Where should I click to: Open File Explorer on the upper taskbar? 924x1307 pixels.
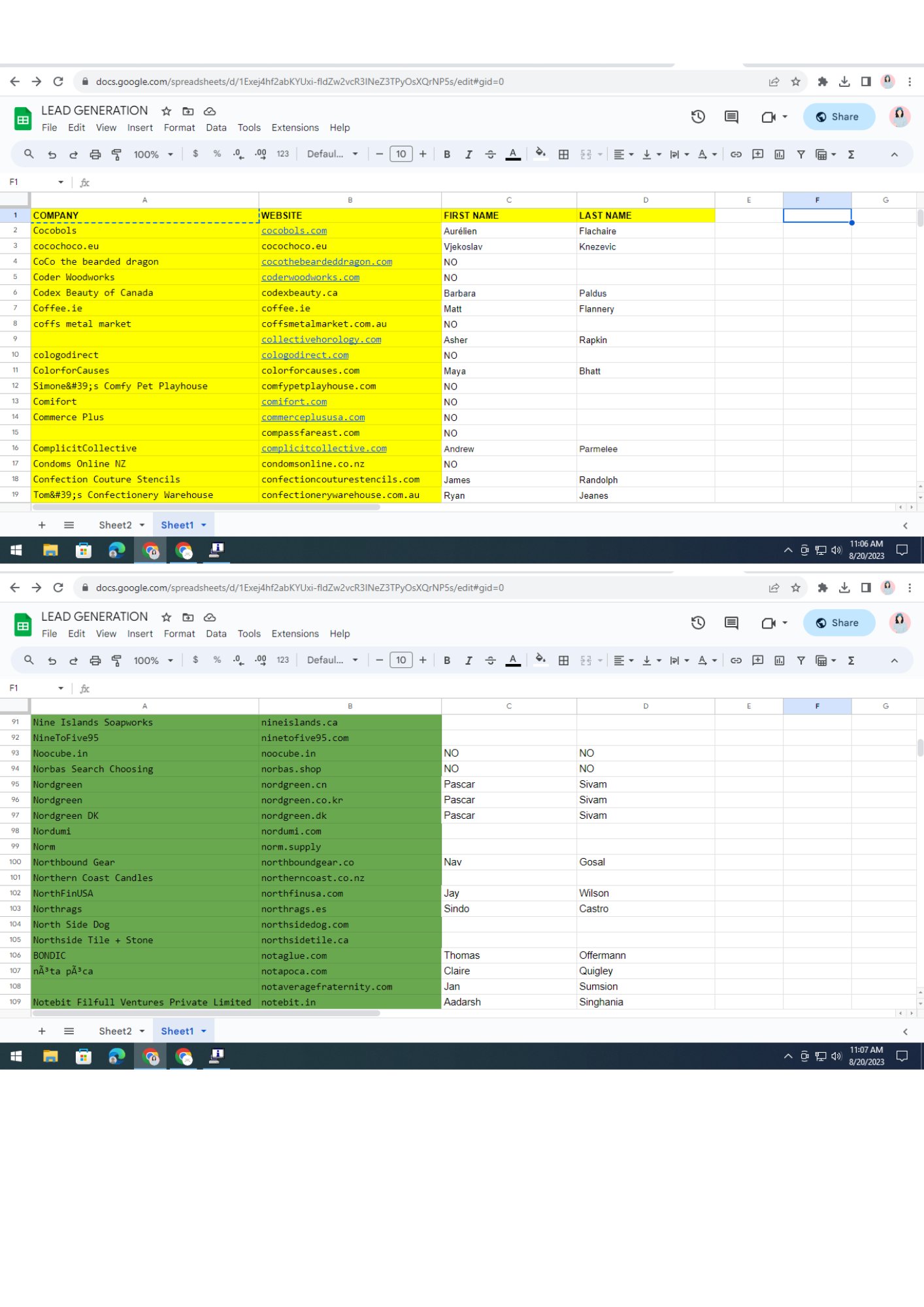[x=50, y=550]
